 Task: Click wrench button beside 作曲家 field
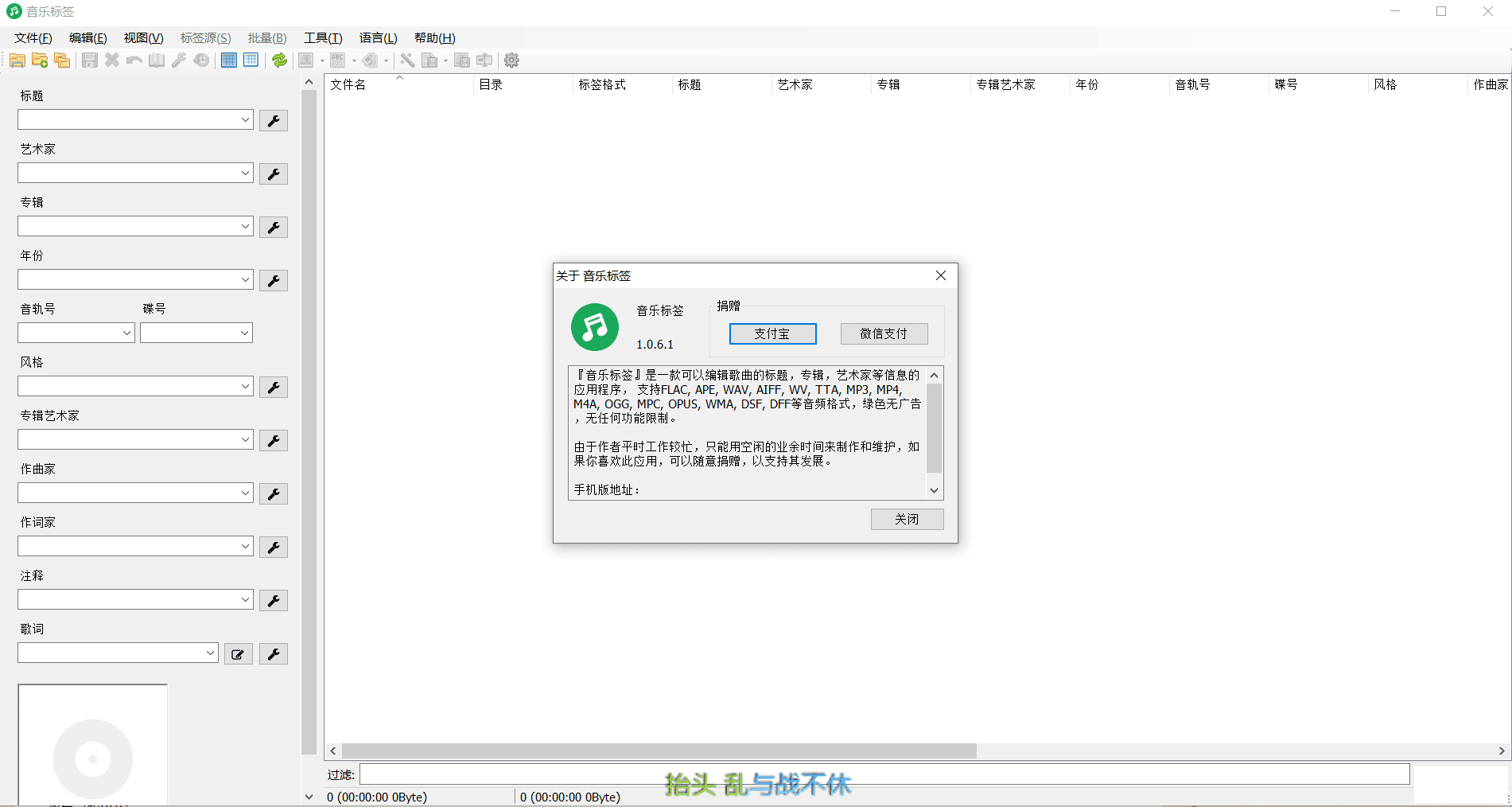pos(274,493)
